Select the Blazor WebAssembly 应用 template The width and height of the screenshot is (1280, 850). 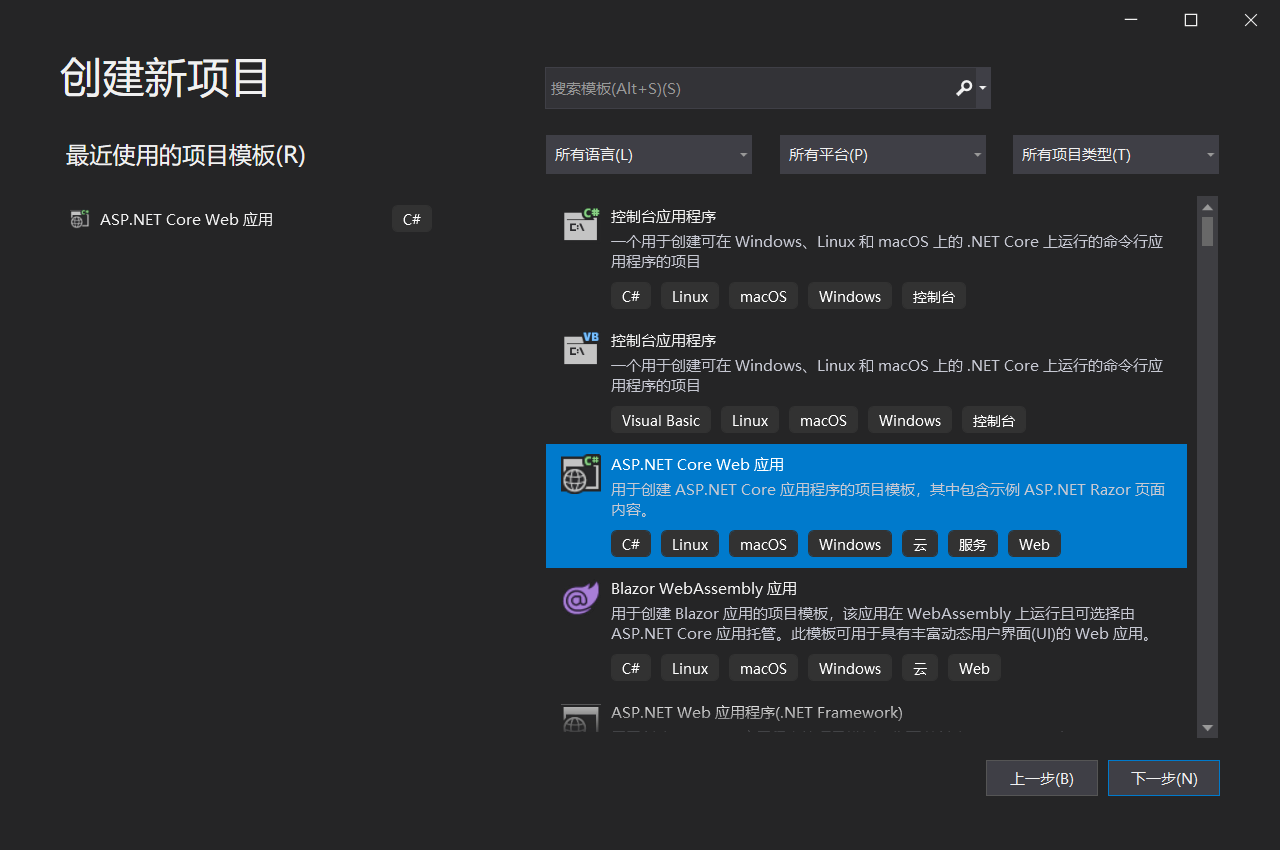866,630
